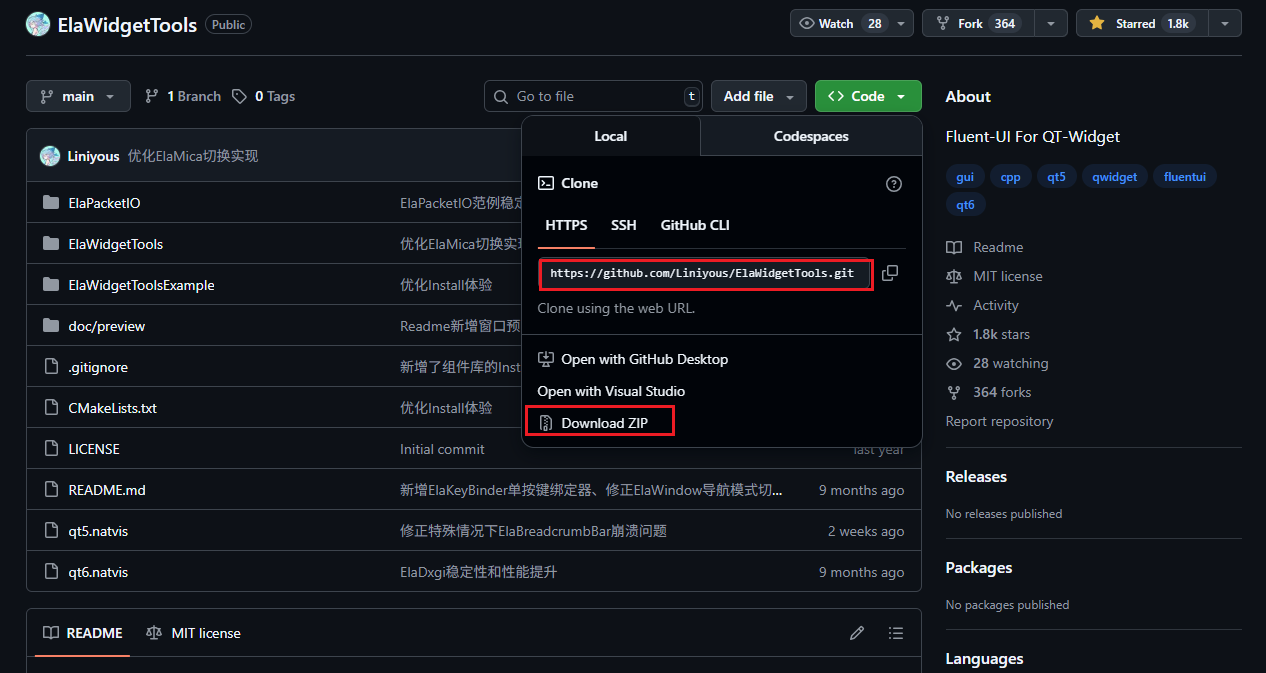
Task: Click the star icon in Starred button
Action: pos(1097,23)
